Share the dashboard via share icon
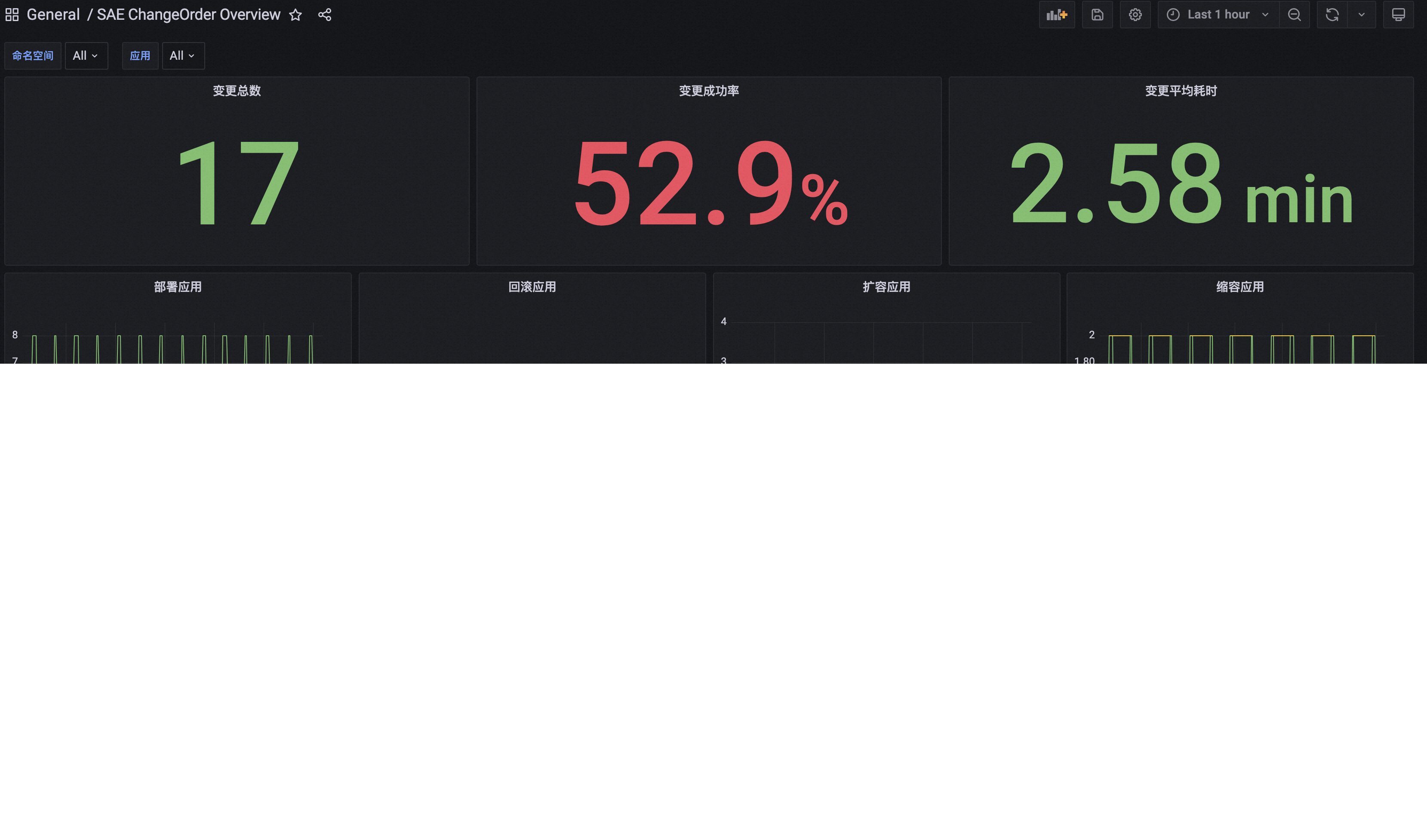The height and width of the screenshot is (840, 1427). (x=324, y=15)
